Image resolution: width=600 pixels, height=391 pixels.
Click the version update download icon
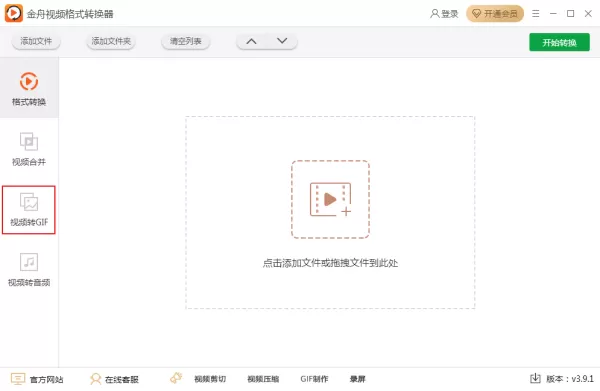pos(535,378)
